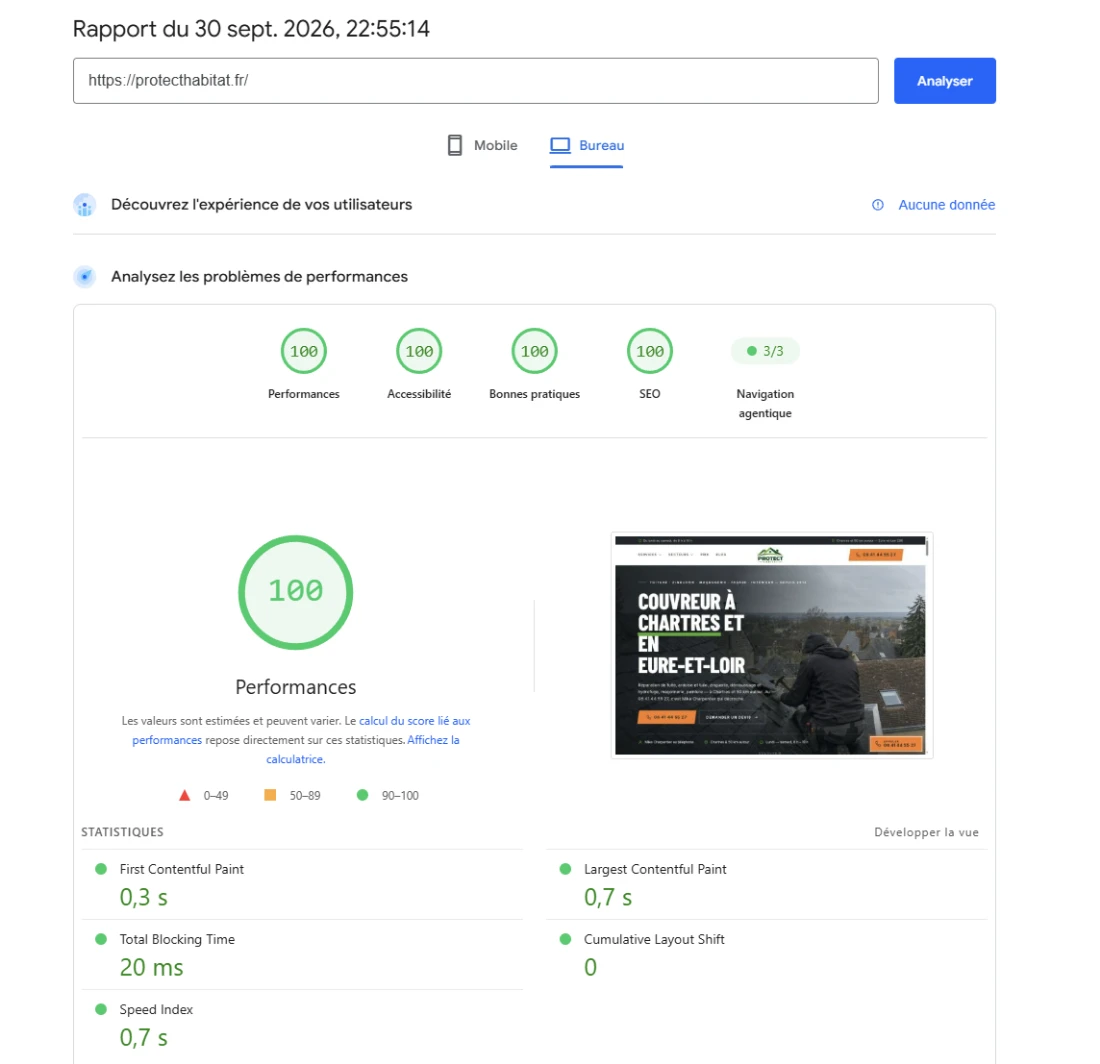Select the Bureau tab
This screenshot has width=1100, height=1064.
(x=586, y=145)
